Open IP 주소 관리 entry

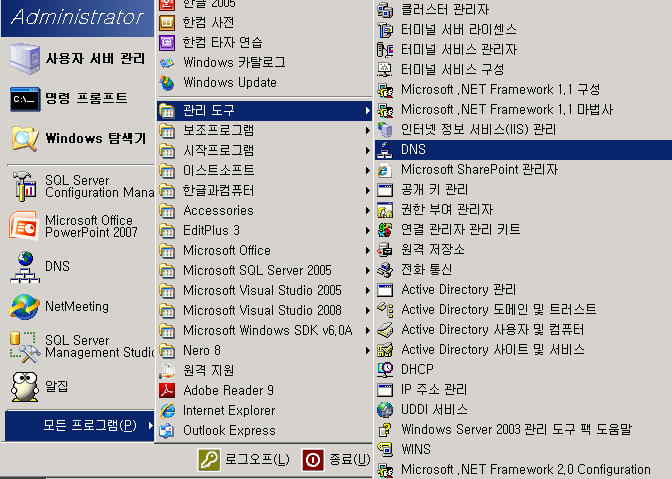pos(523,389)
